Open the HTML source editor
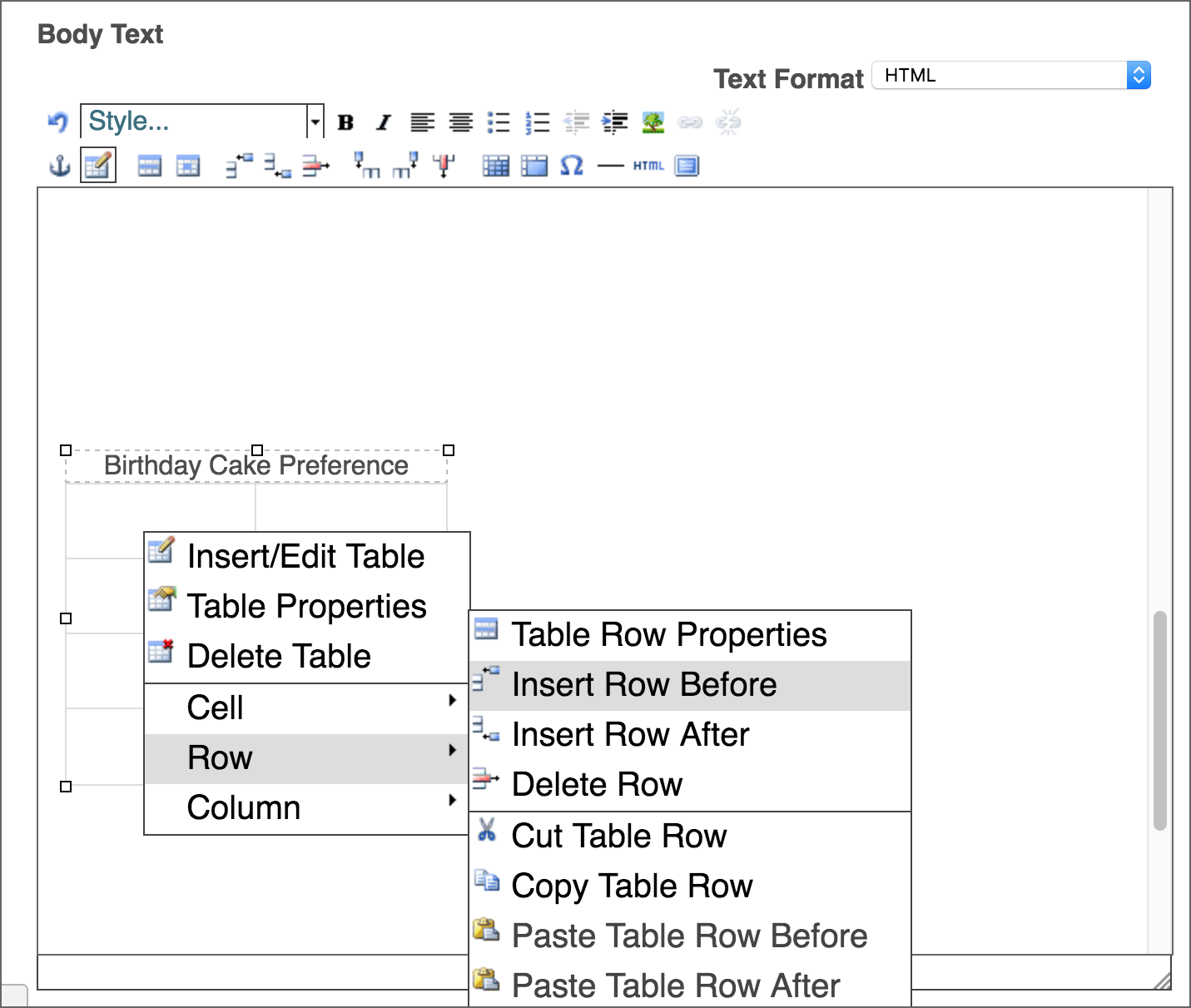This screenshot has width=1191, height=1008. coord(648,166)
